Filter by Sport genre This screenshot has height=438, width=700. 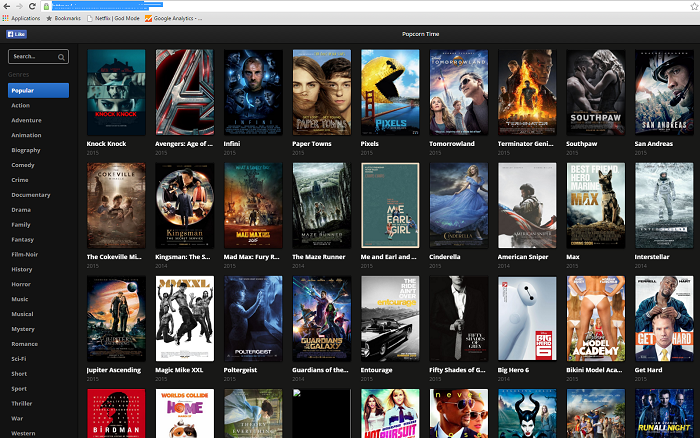[19, 388]
